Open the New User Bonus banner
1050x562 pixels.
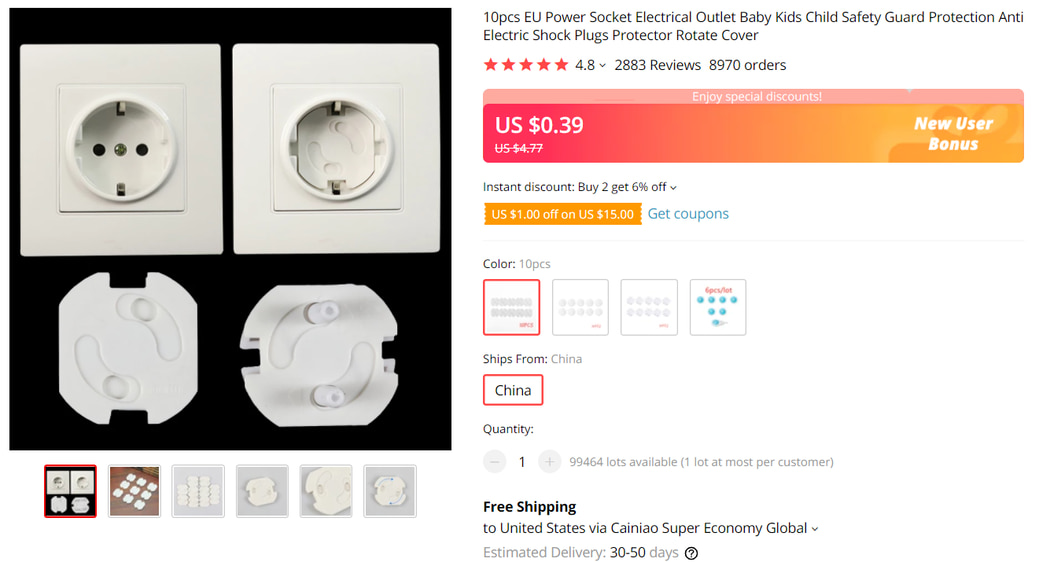(x=952, y=133)
